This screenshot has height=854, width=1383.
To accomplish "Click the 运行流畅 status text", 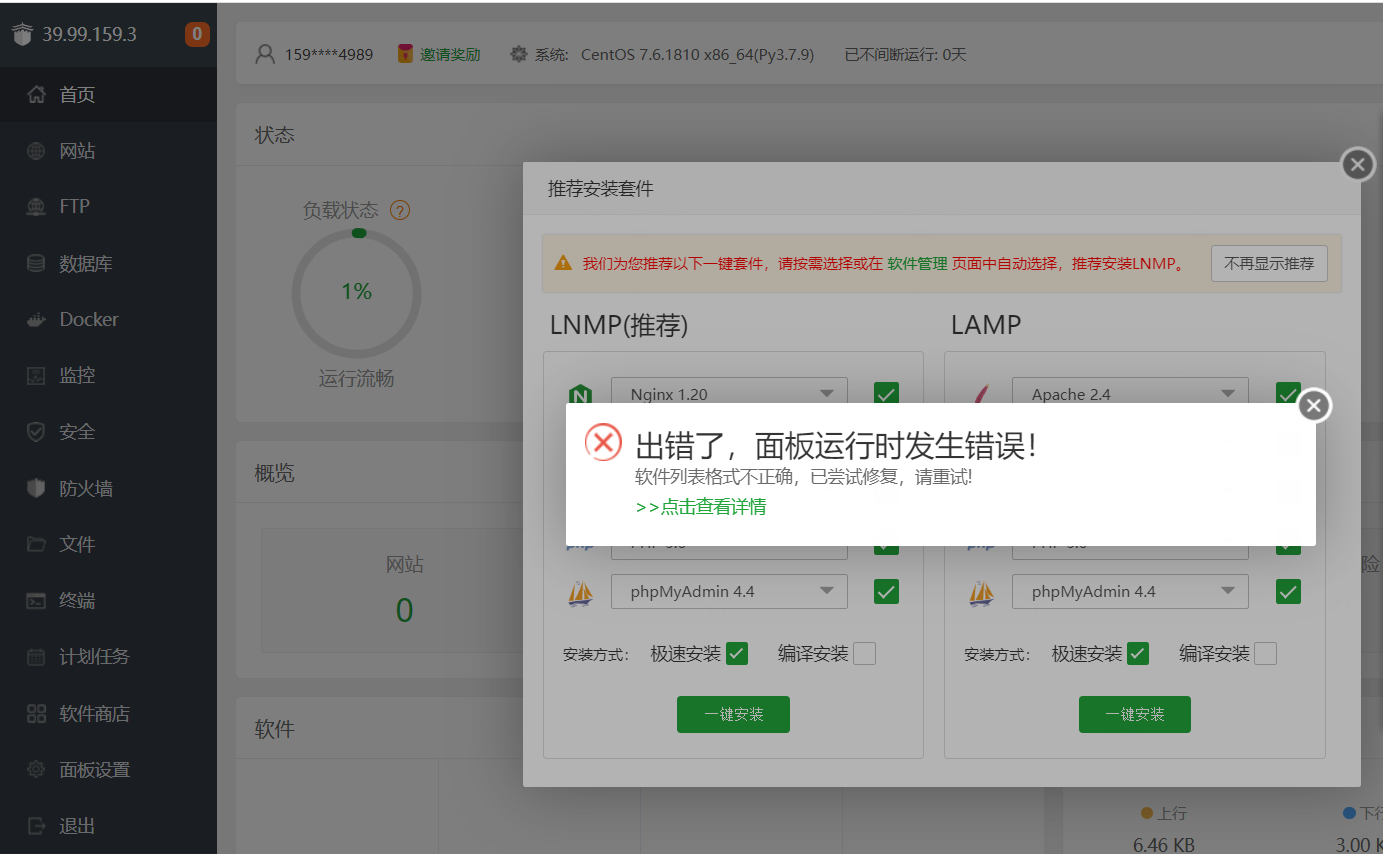I will [356, 378].
